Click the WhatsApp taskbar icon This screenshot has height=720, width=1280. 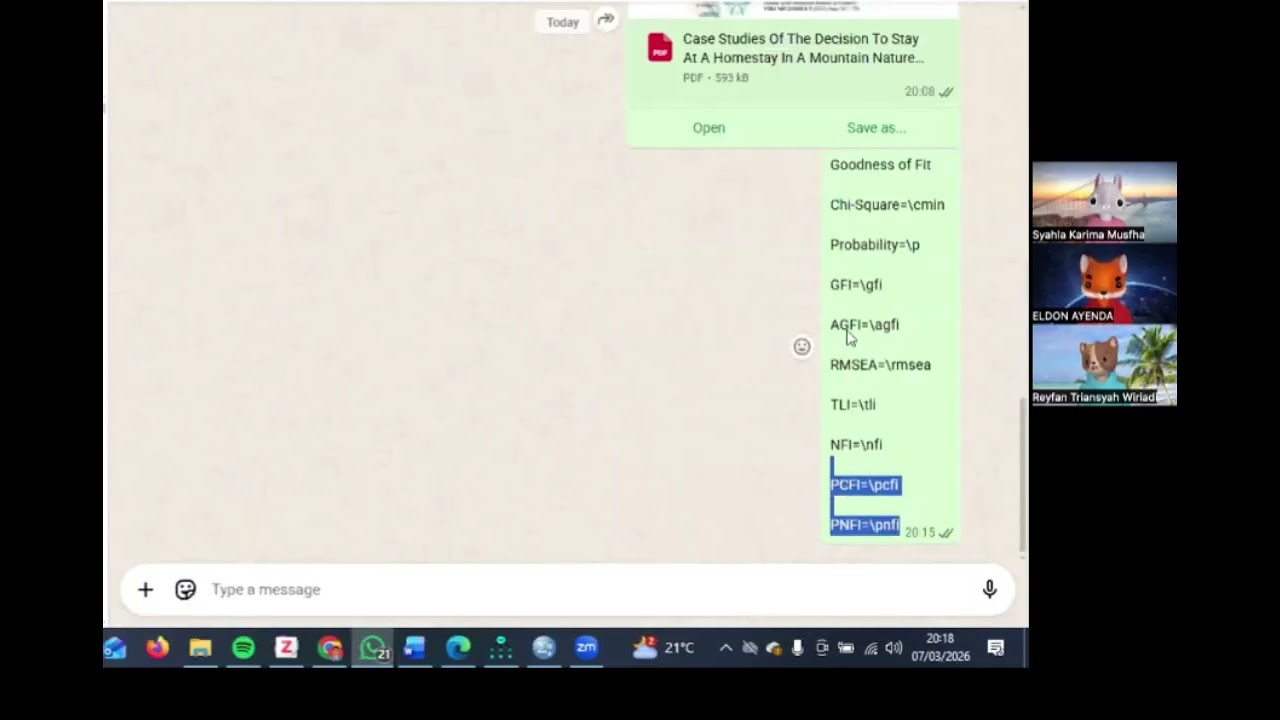click(x=373, y=648)
